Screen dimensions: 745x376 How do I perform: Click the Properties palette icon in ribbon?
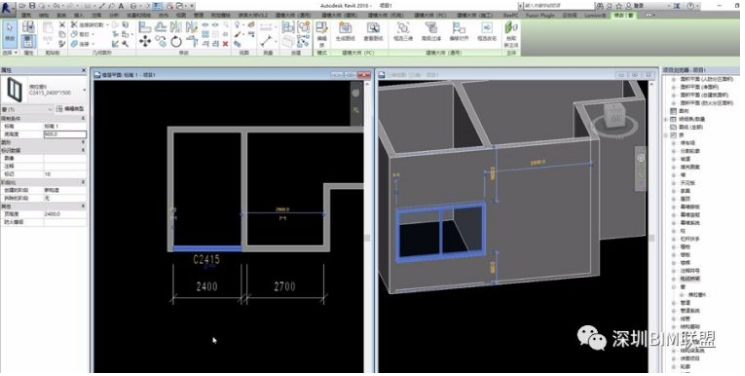29,41
